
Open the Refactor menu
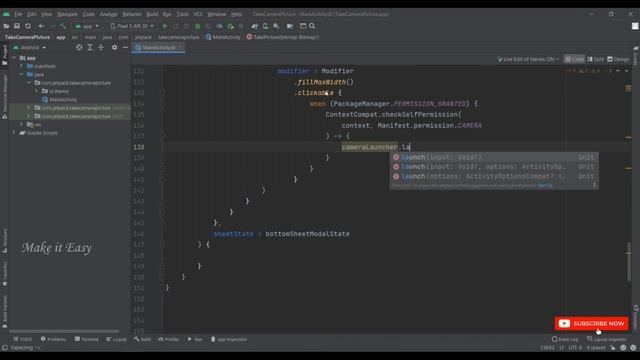pos(132,14)
